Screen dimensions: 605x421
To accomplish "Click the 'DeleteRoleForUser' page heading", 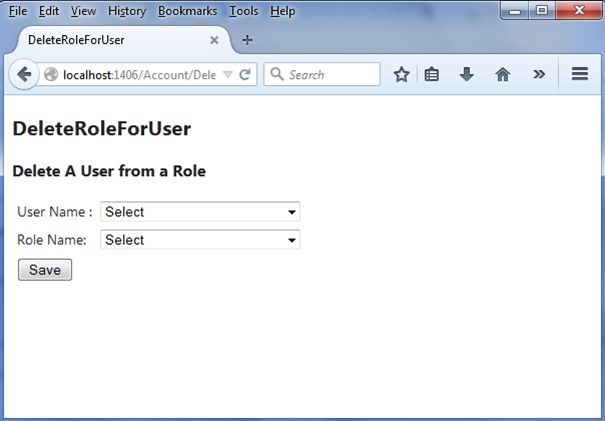I will click(101, 128).
